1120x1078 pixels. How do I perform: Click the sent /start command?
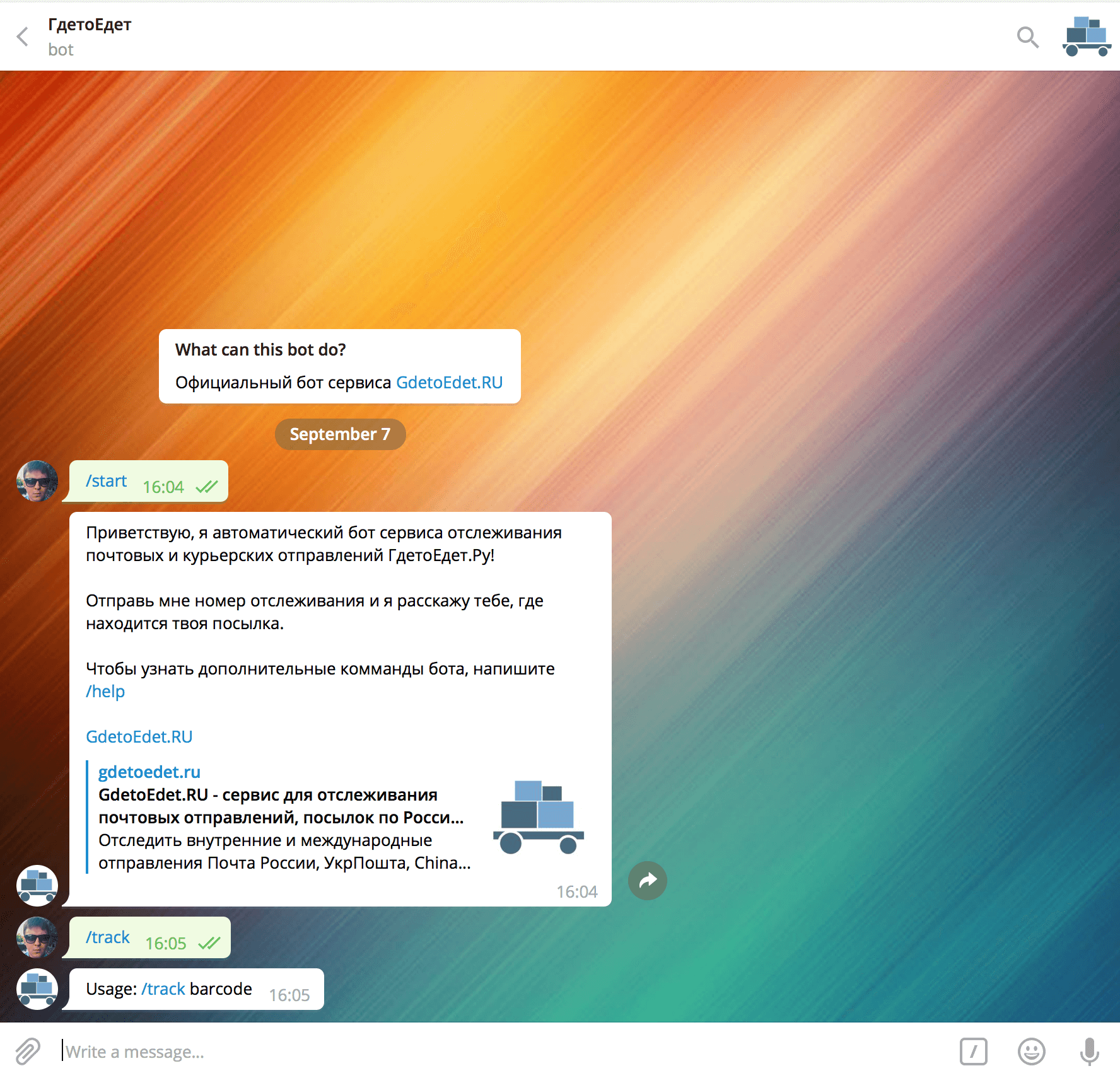coord(107,481)
